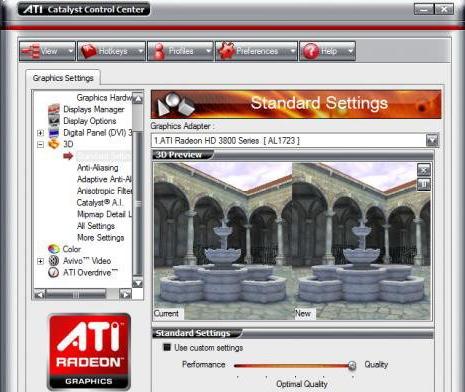Click the Hotkeys red card icon

point(89,51)
